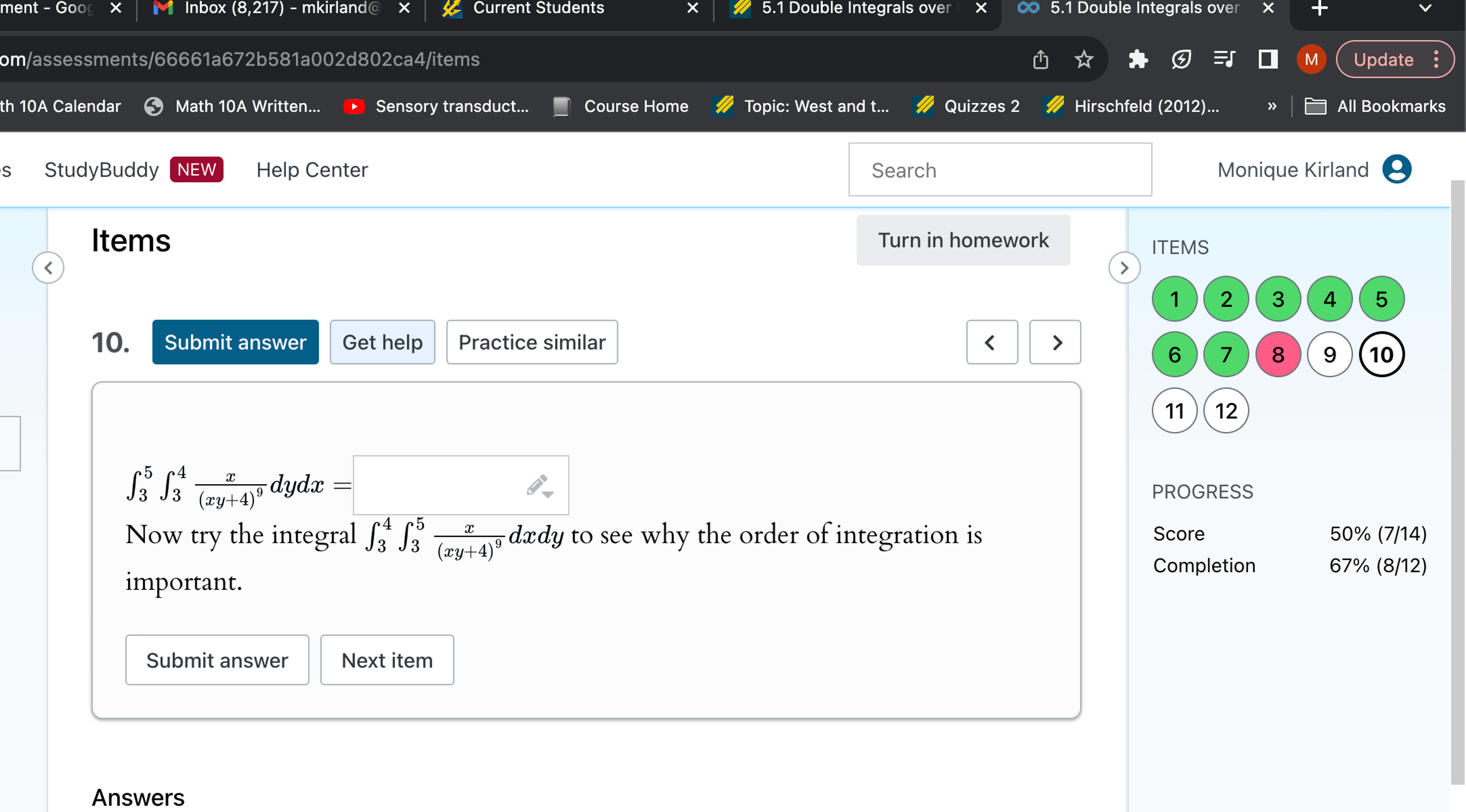Open the browser media playlist icon

1224,59
